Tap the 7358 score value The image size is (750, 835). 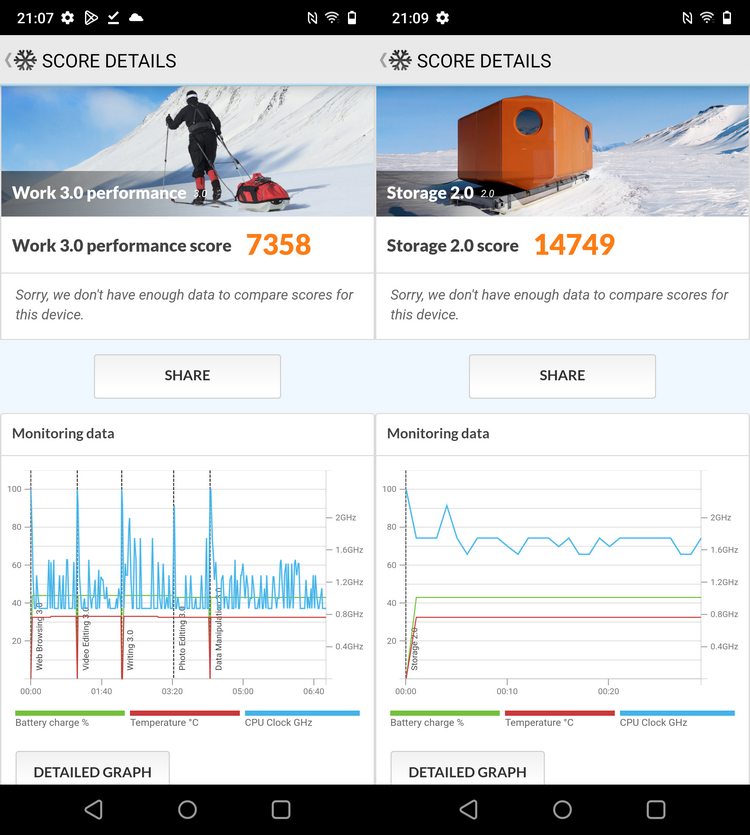pyautogui.click(x=279, y=245)
